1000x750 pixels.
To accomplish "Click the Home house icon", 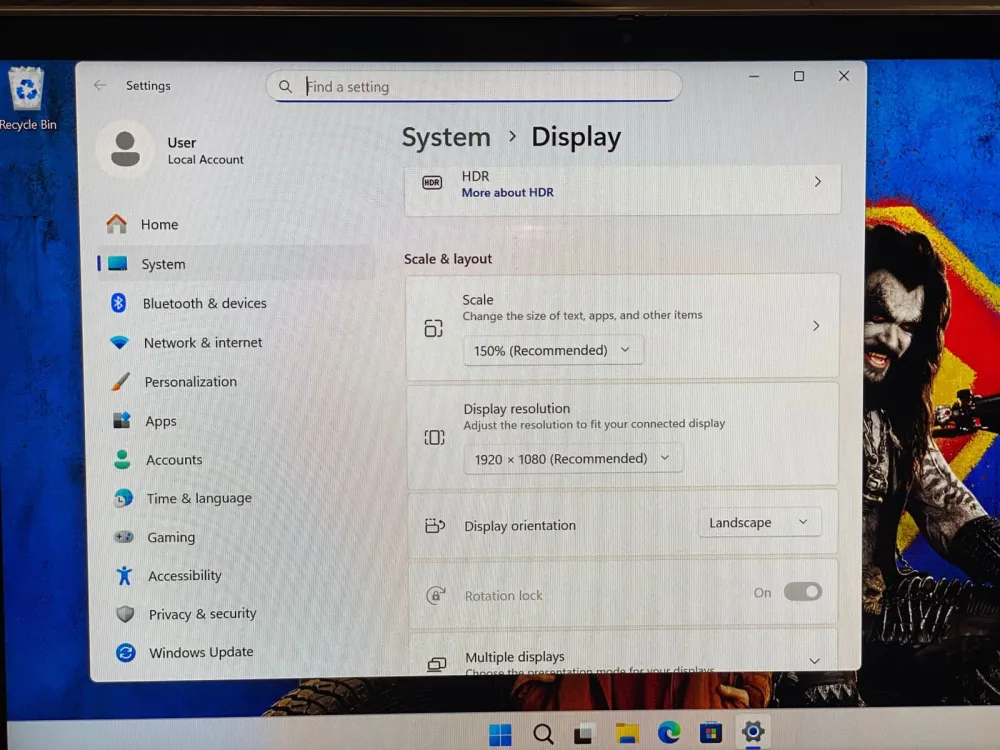I will (x=117, y=223).
